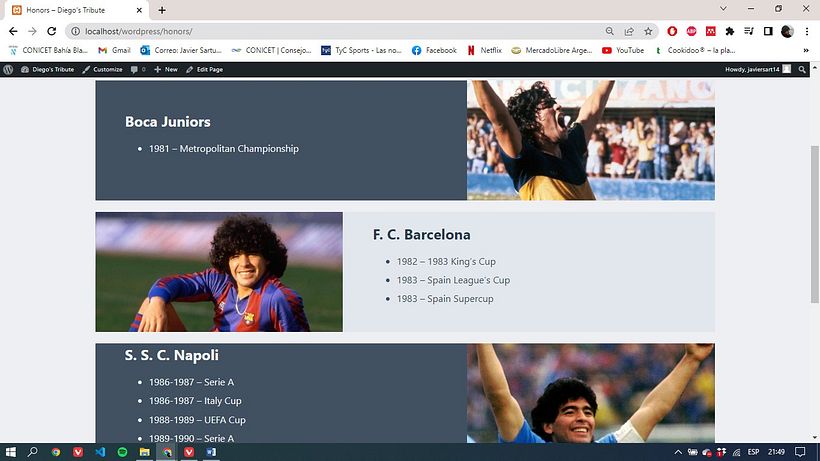Open the media control playlist icon
820x461 pixels.
[x=749, y=31]
